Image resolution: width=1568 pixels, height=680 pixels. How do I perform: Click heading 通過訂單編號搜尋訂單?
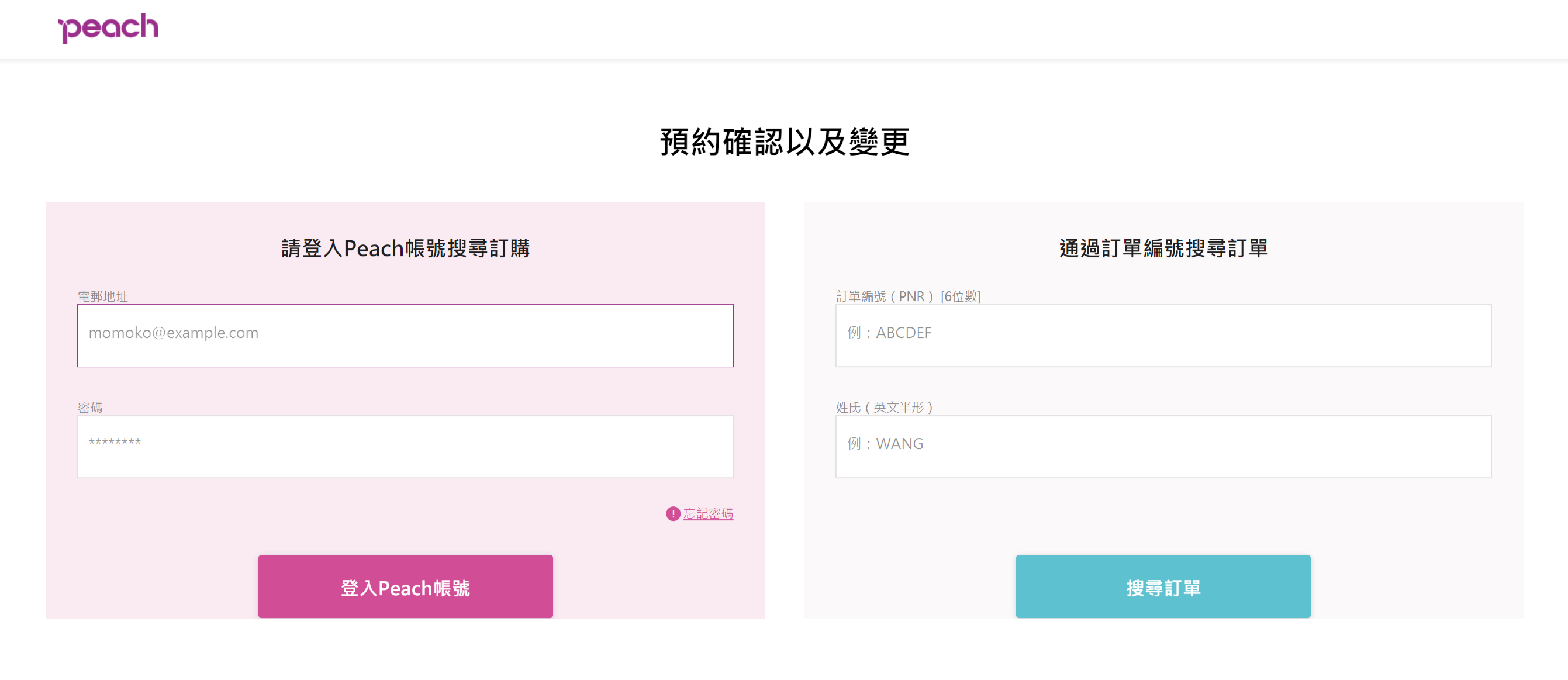click(x=1163, y=248)
